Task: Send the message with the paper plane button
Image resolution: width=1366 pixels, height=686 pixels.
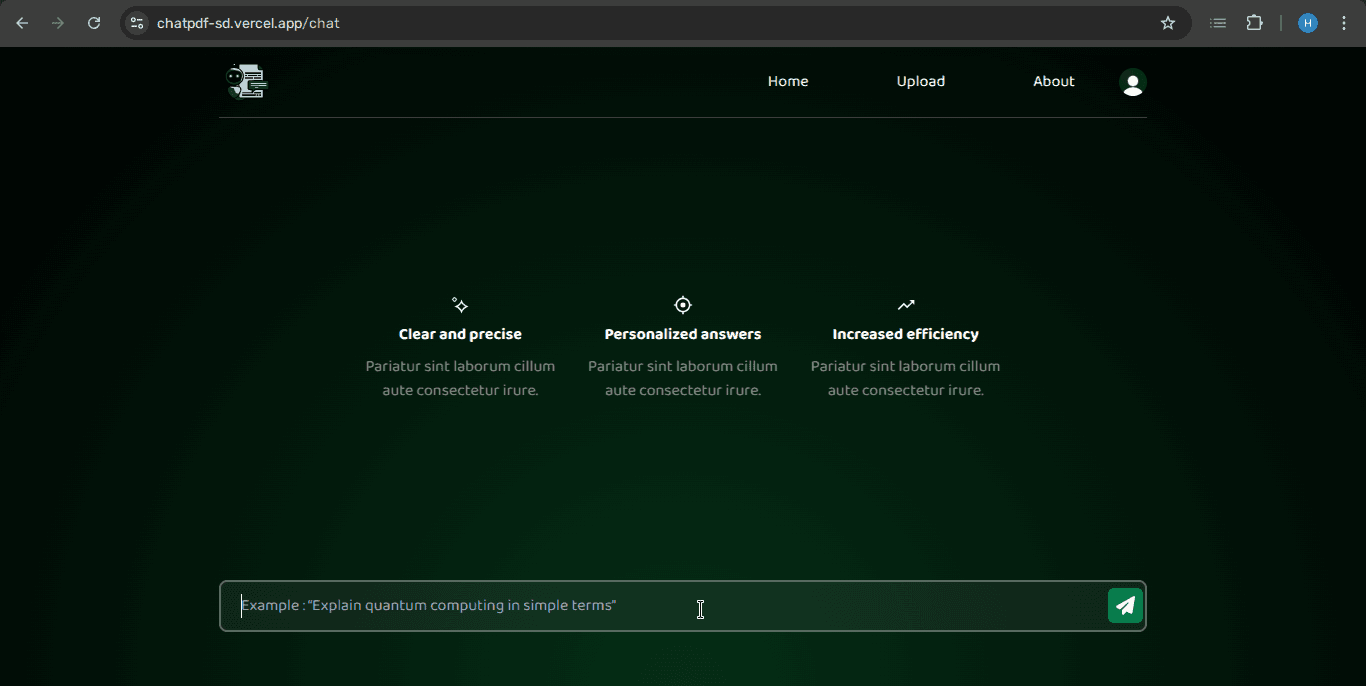Action: (1125, 606)
